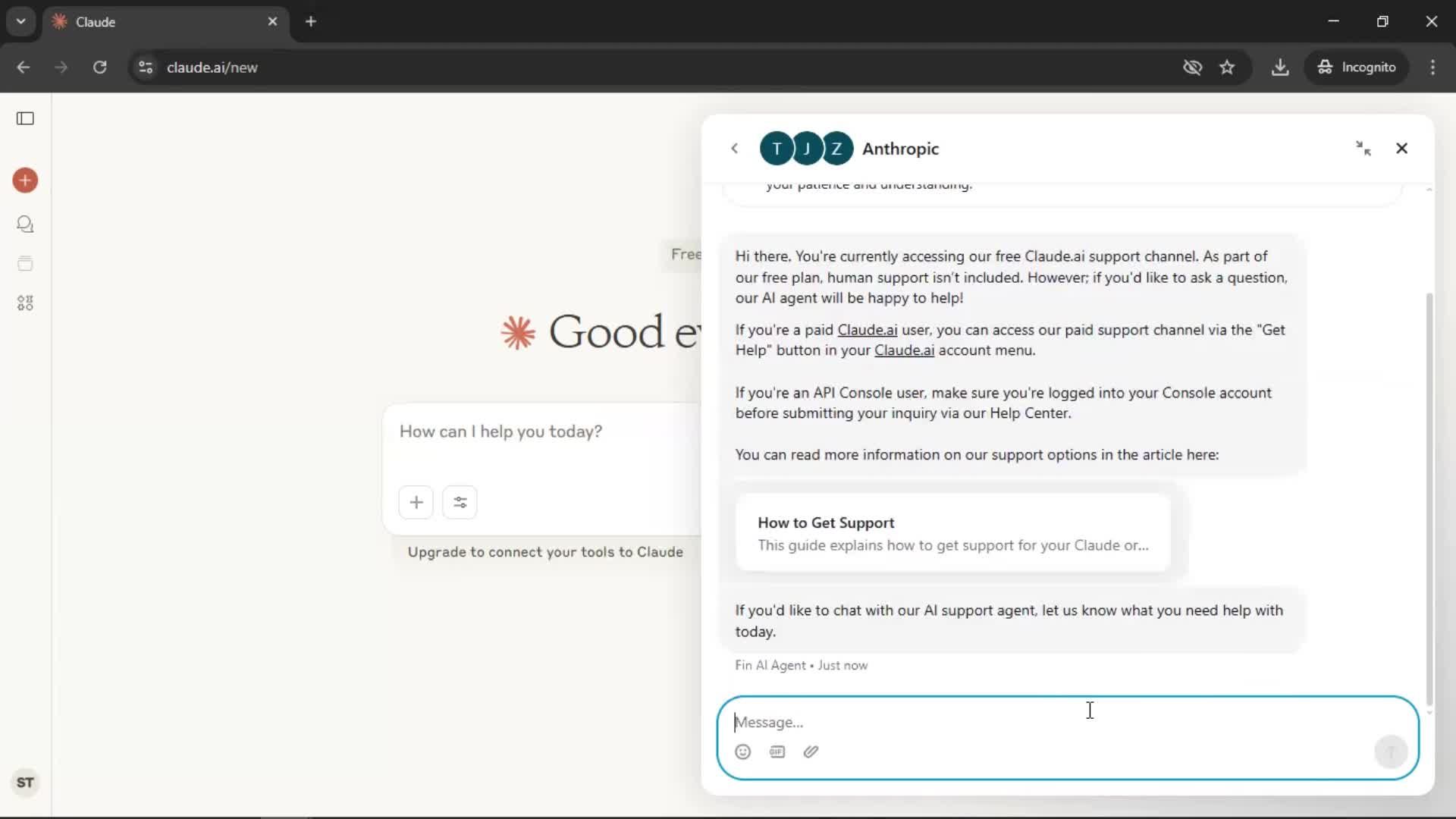Click the send message arrow button

[1391, 752]
